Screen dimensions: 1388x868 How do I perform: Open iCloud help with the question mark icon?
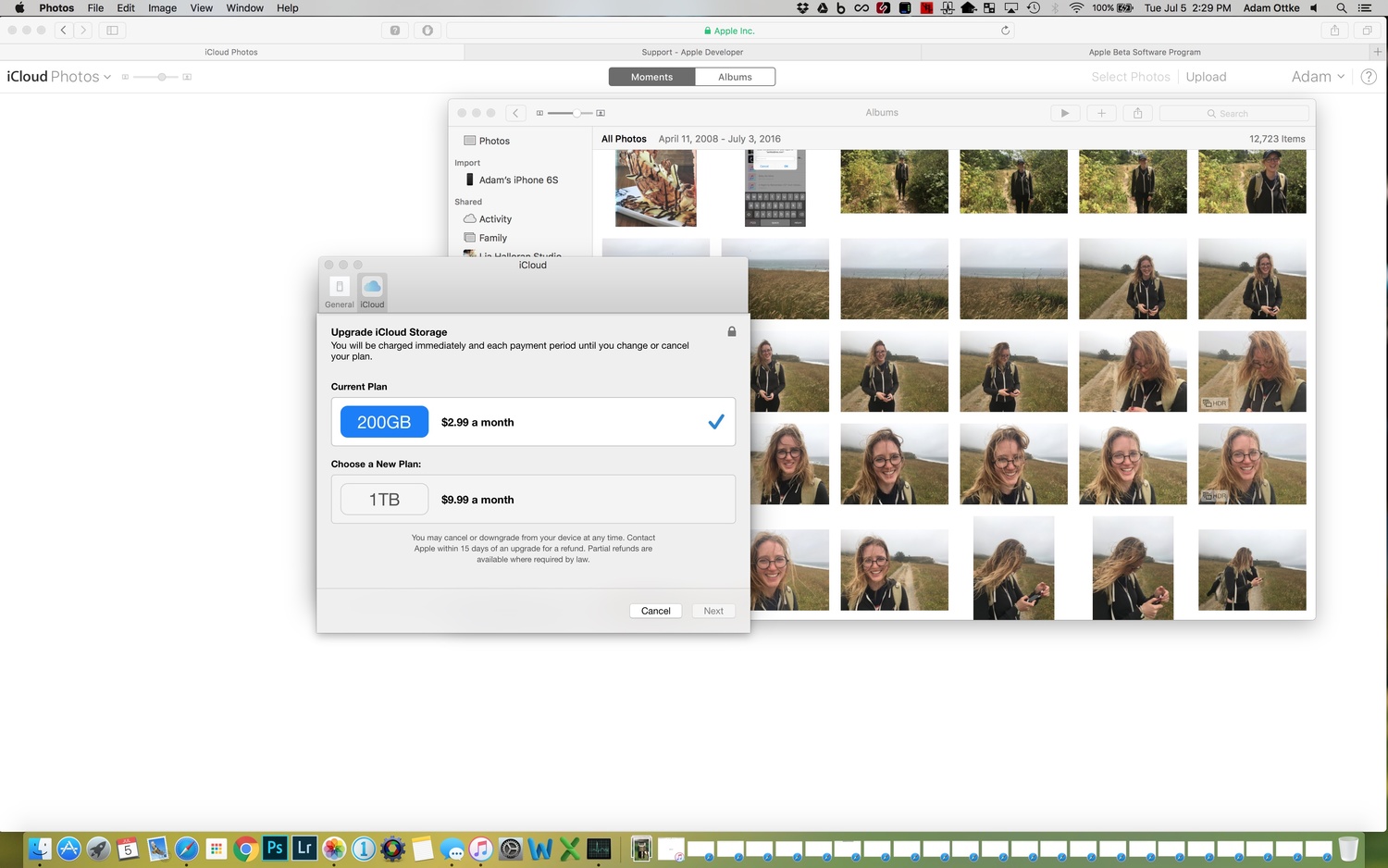pyautogui.click(x=1369, y=77)
